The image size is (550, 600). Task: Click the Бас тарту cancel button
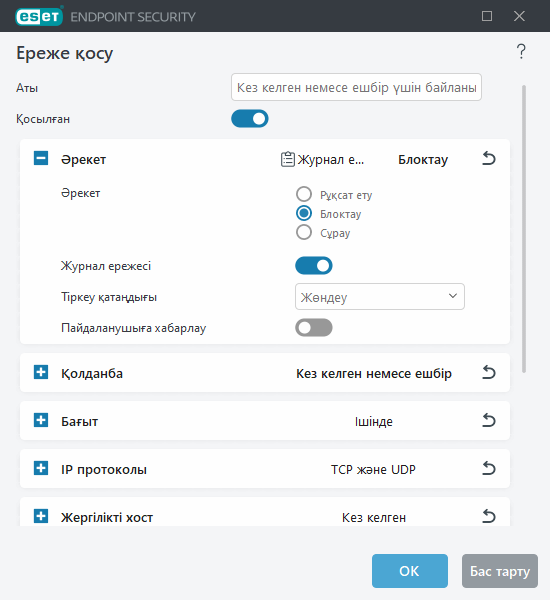499,571
